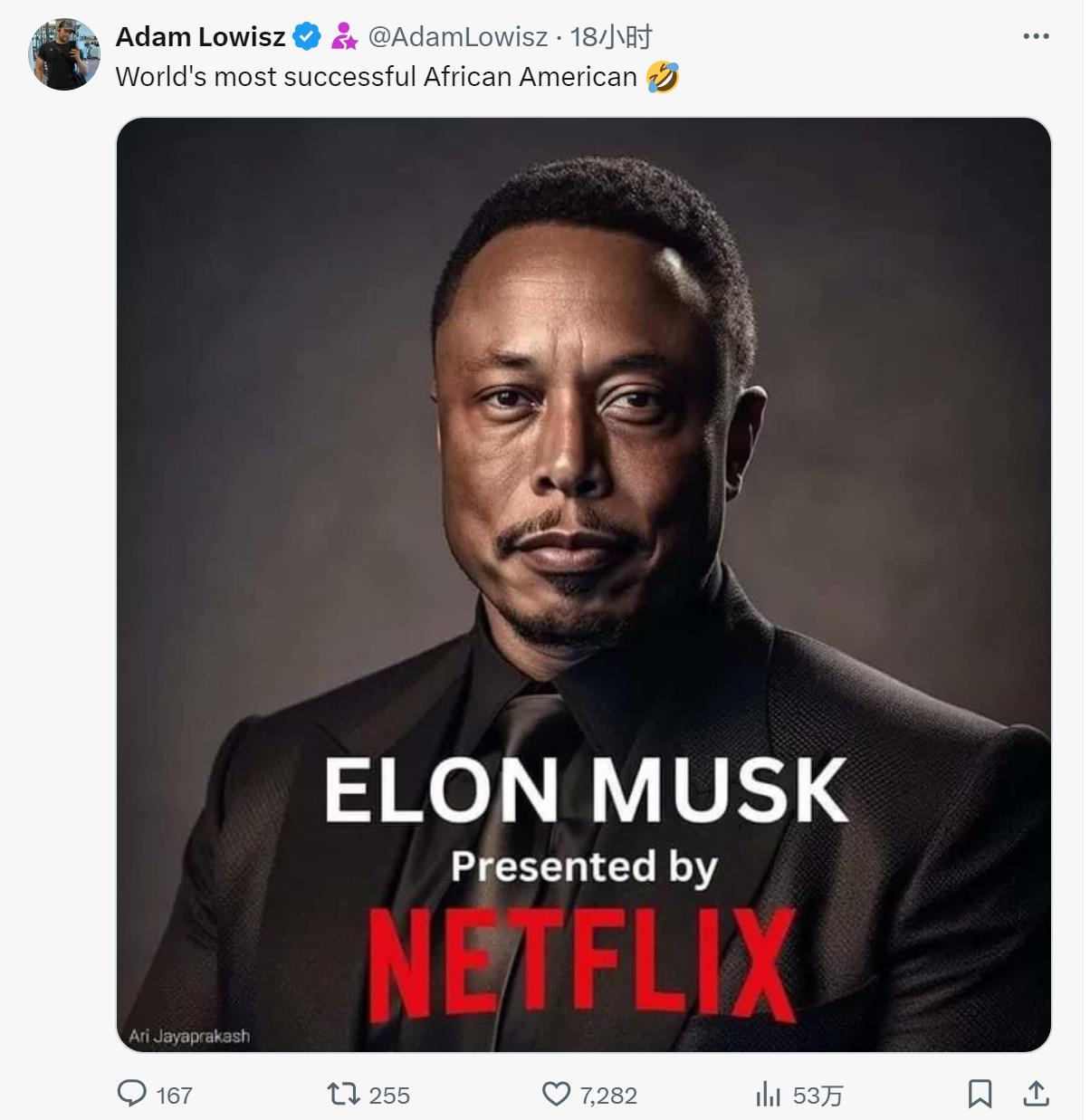Open Adam Lowisz's profile picture
The image size is (1090, 1120).
pos(64,54)
